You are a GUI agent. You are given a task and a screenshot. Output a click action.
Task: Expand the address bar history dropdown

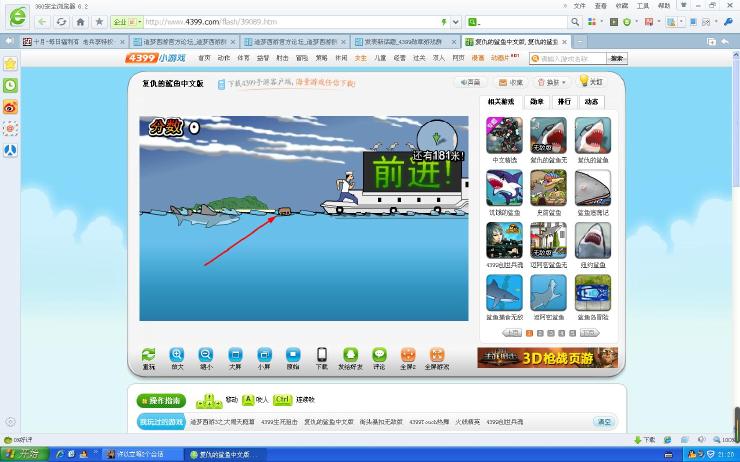[455, 22]
